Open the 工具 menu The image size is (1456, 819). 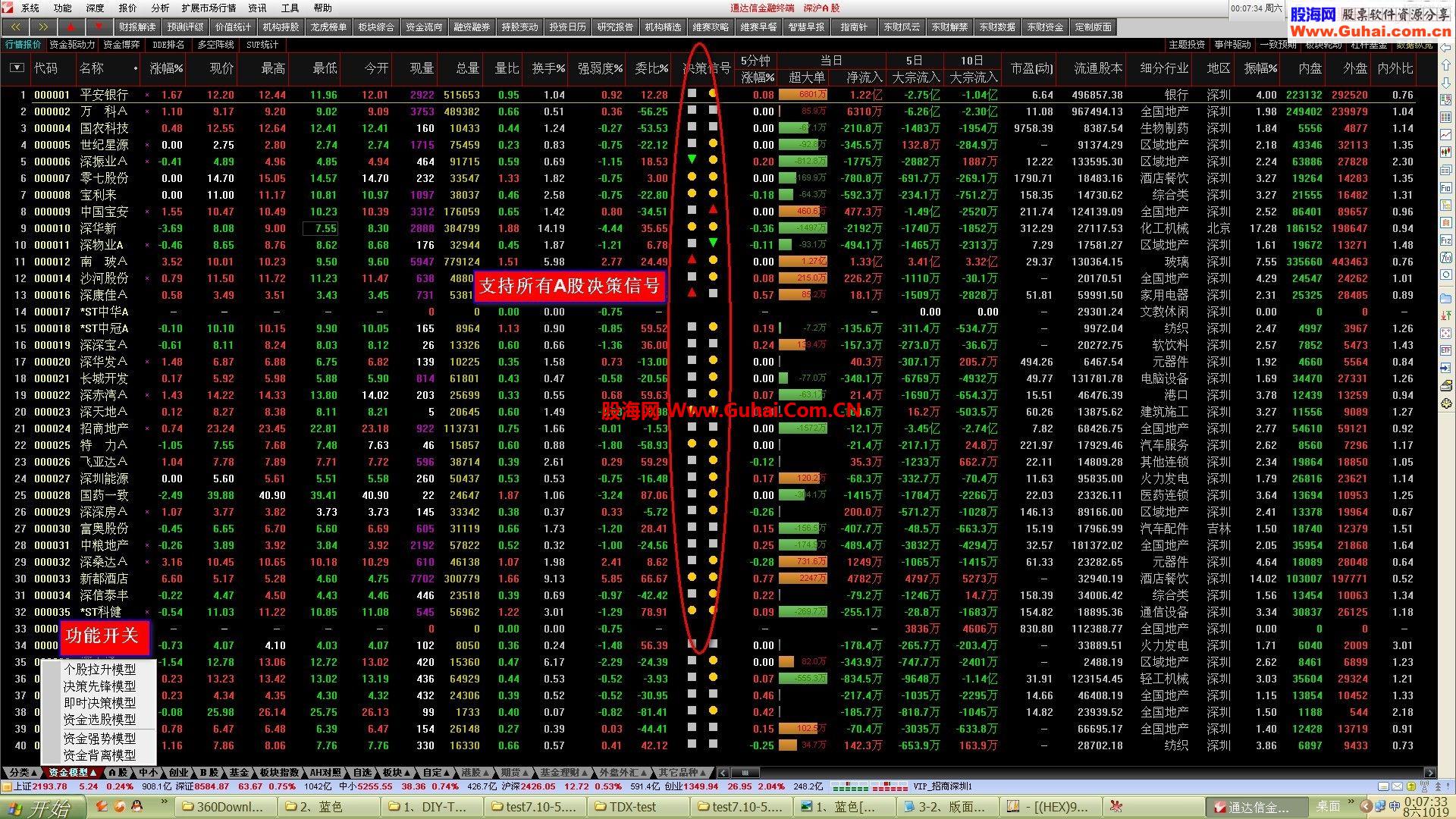290,8
